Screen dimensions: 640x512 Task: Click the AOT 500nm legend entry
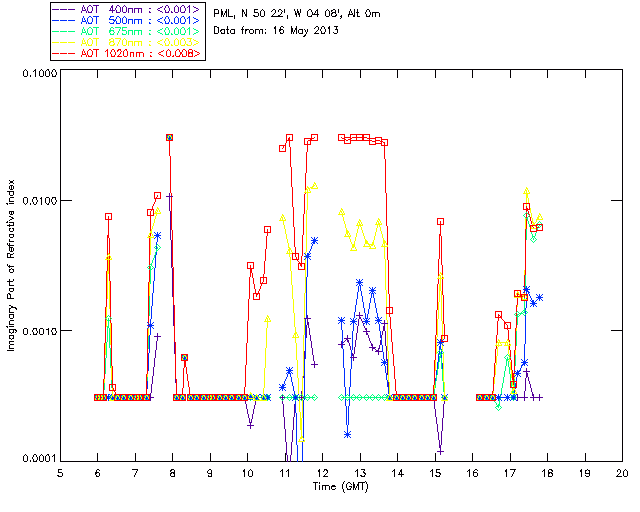(x=127, y=20)
